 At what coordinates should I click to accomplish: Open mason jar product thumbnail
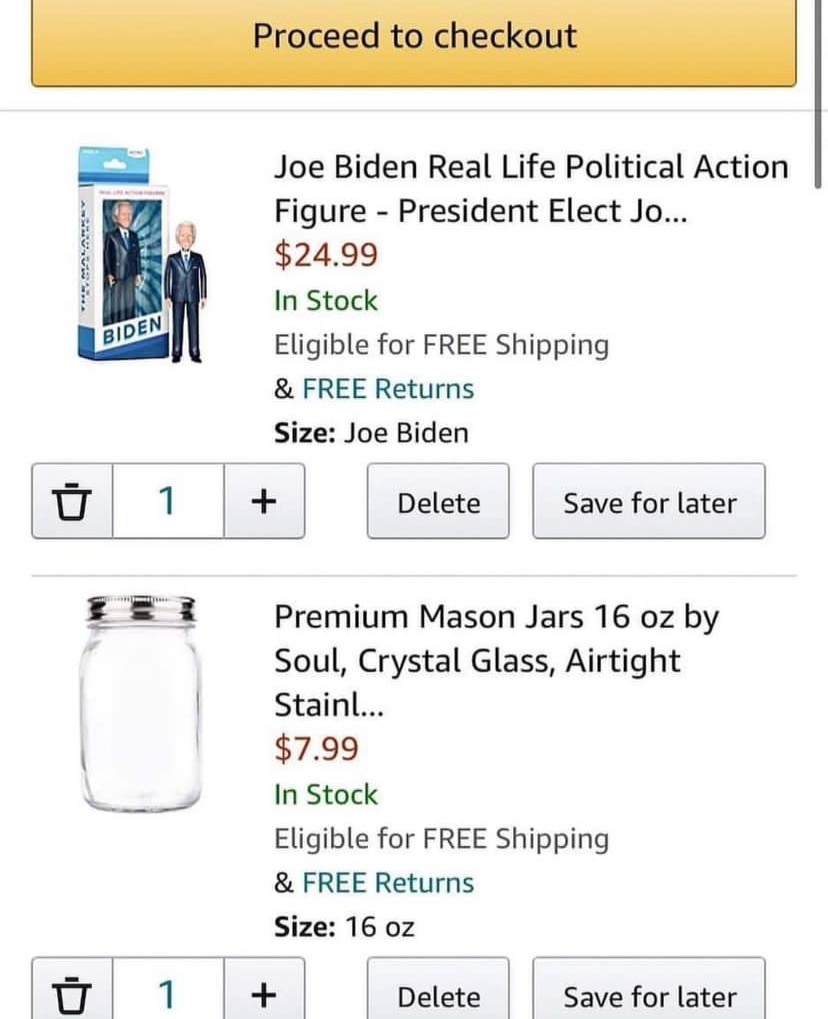(141, 704)
